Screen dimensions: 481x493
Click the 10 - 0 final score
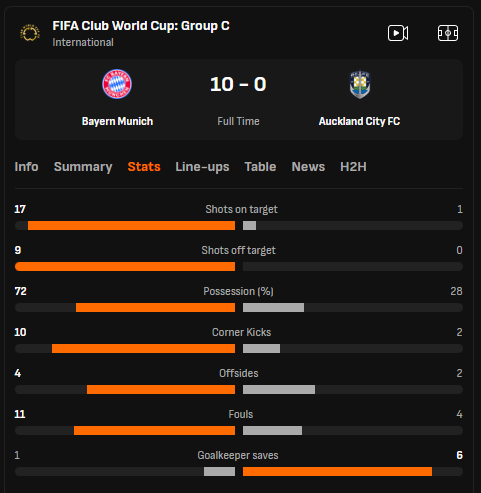pos(238,84)
